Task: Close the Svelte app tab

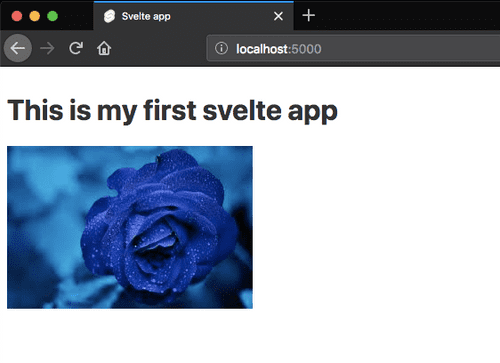Action: 278,16
